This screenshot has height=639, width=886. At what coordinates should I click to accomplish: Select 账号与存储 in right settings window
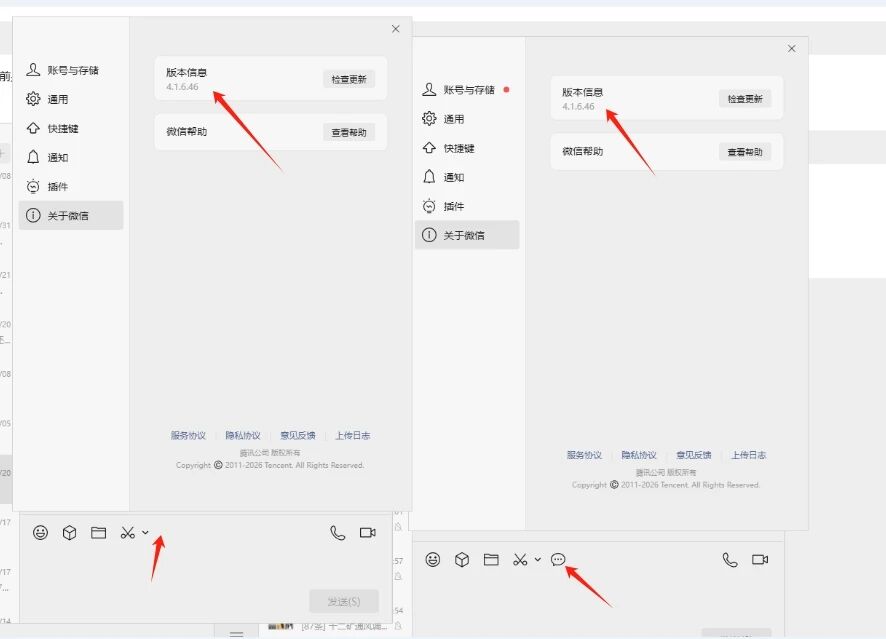tap(467, 90)
